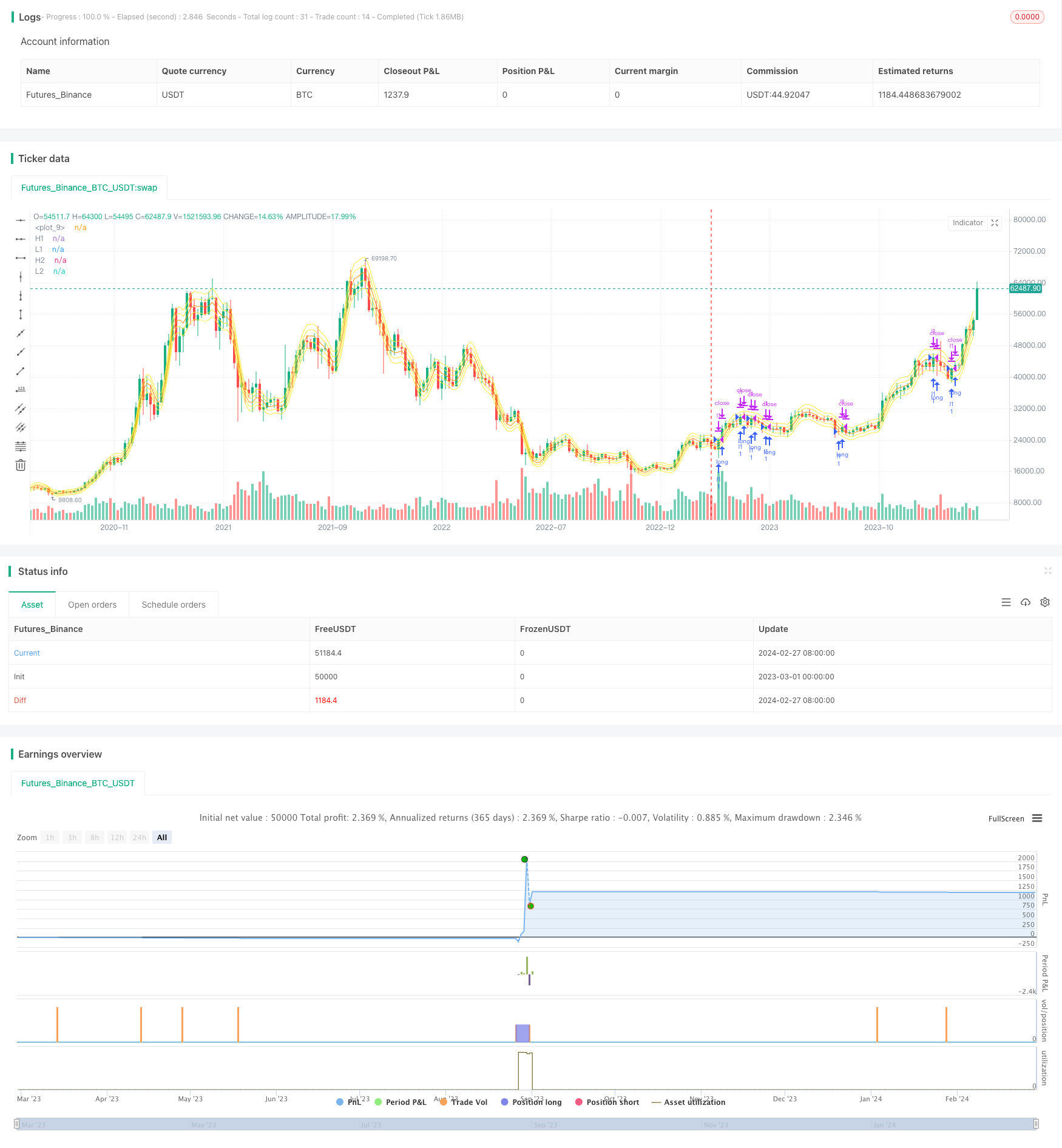Image resolution: width=1062 pixels, height=1148 pixels.
Task: Select the price line tool
Action: 21,390
